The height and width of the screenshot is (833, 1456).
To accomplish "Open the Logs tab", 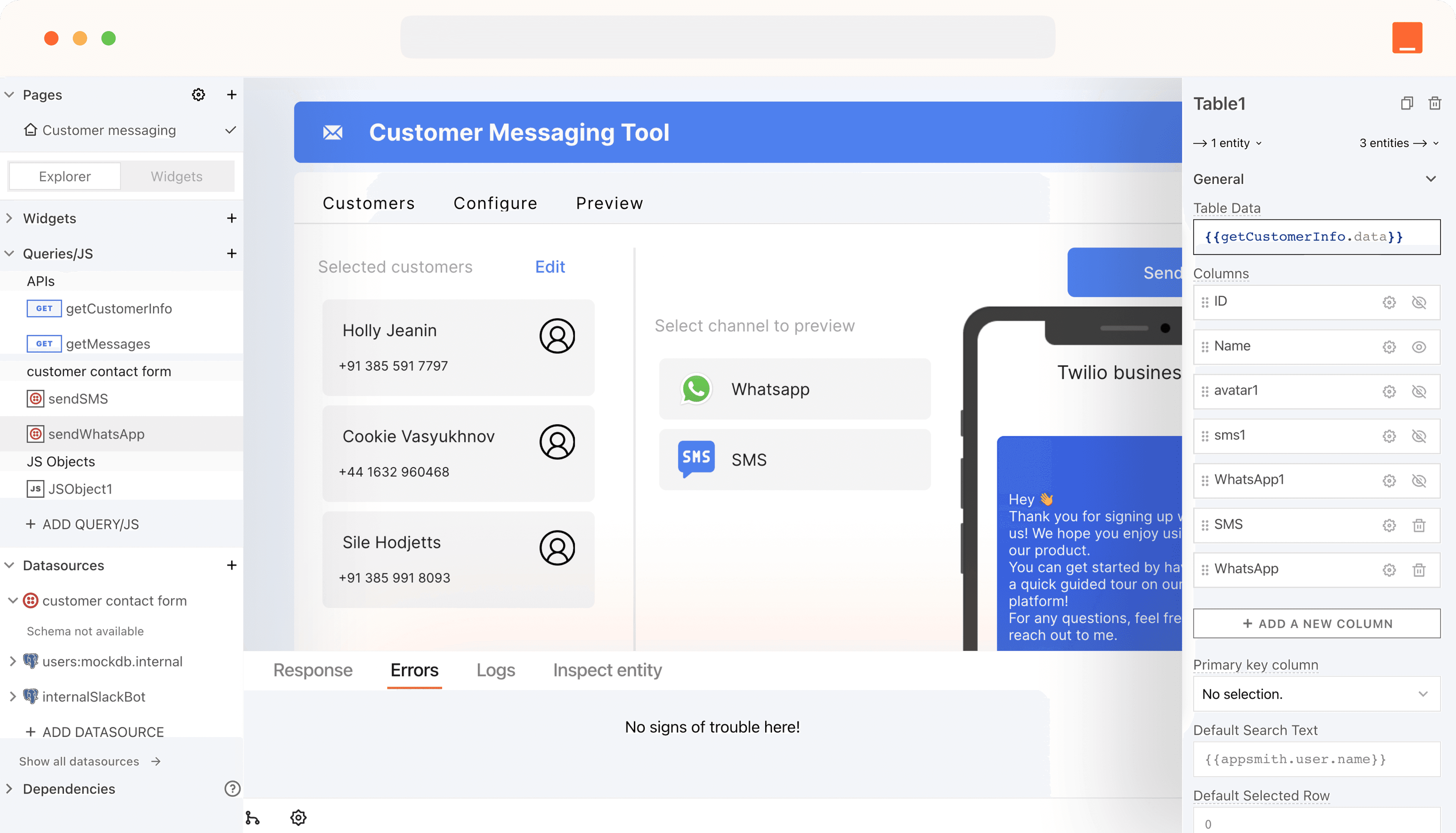I will point(496,670).
